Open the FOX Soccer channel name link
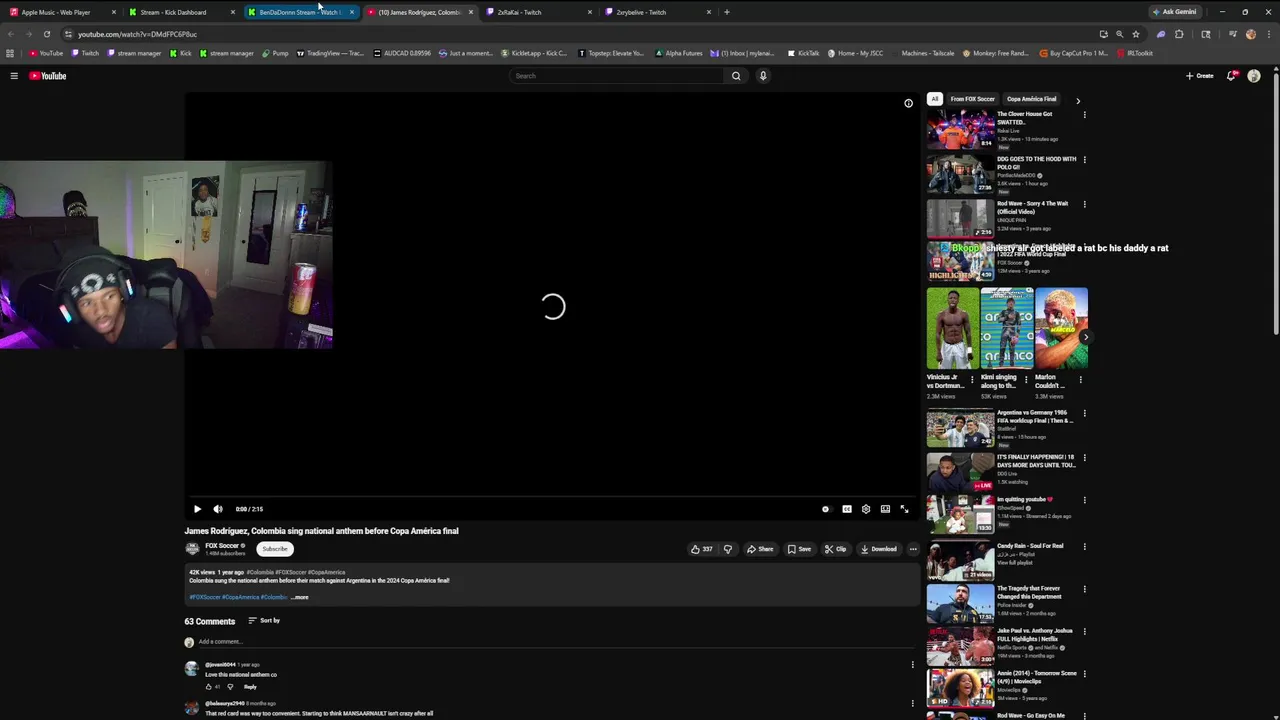 click(x=222, y=546)
